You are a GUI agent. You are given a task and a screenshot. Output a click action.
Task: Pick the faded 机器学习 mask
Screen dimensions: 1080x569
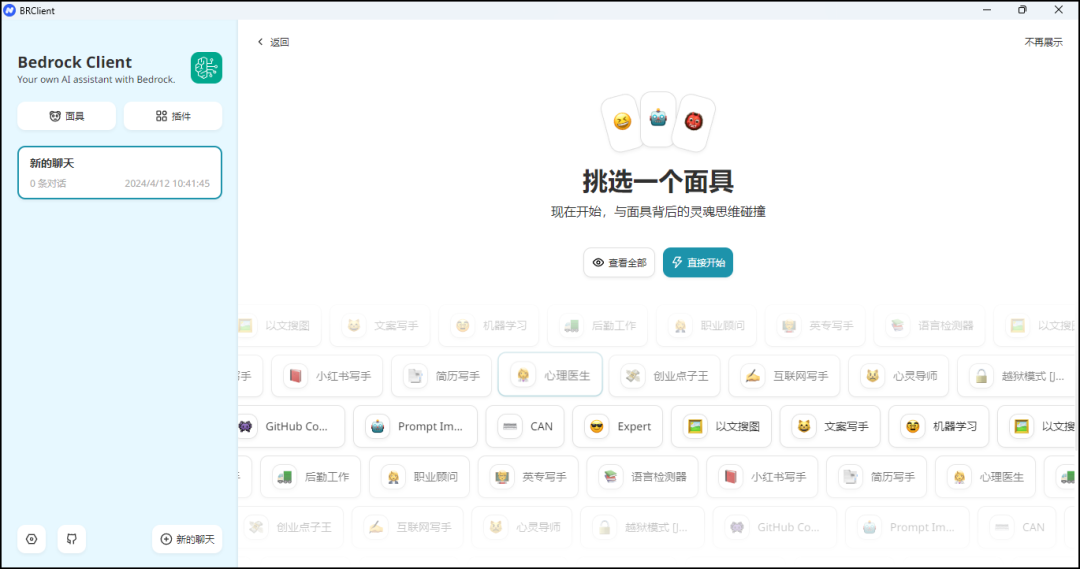[x=489, y=325]
